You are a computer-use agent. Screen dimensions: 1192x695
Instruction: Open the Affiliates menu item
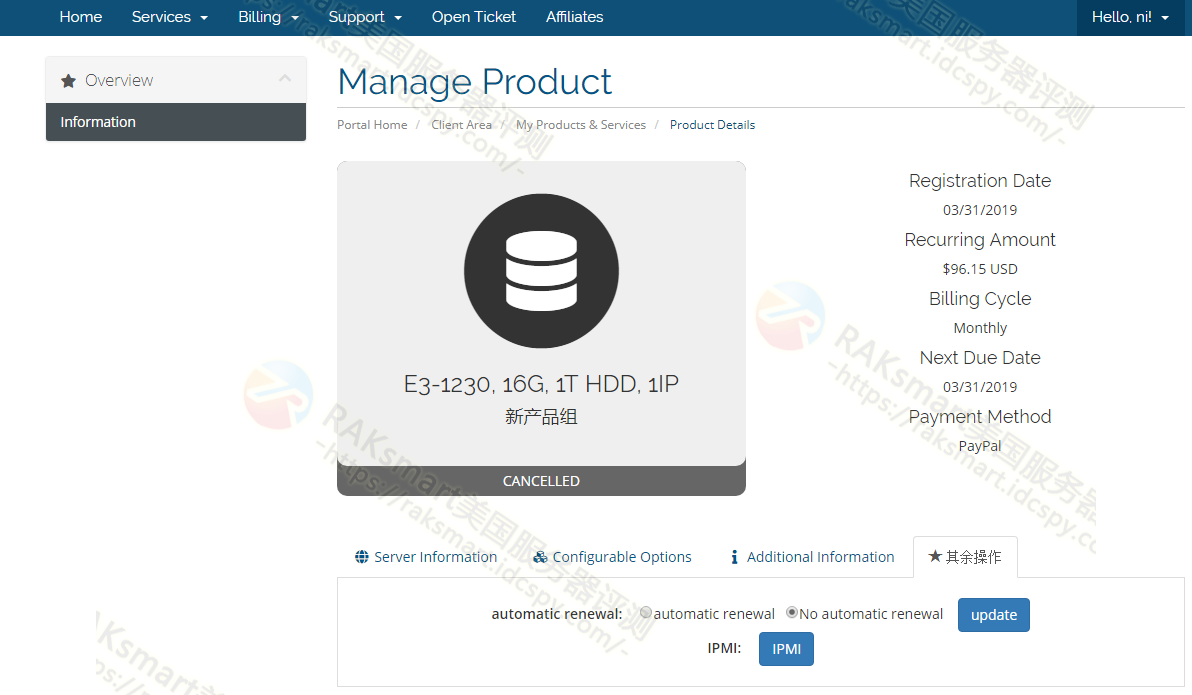pyautogui.click(x=575, y=17)
